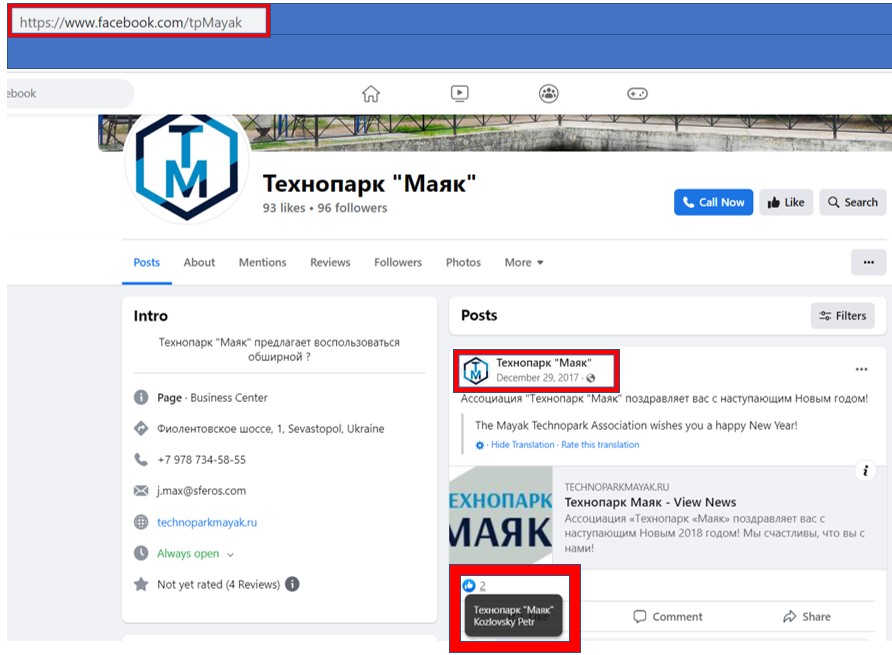Open the reaction count 2
Image resolution: width=892 pixels, height=655 pixels.
[x=482, y=586]
